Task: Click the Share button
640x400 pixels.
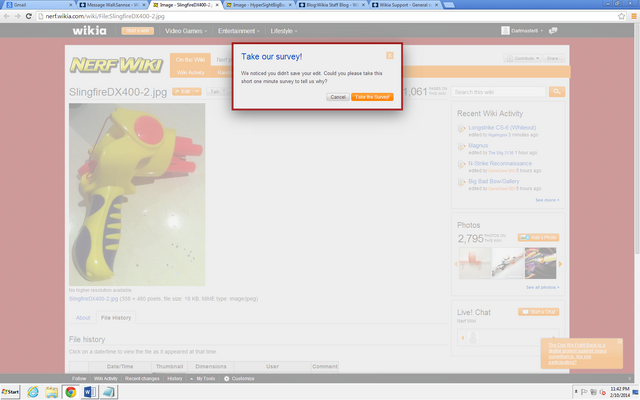Action: 554,58
